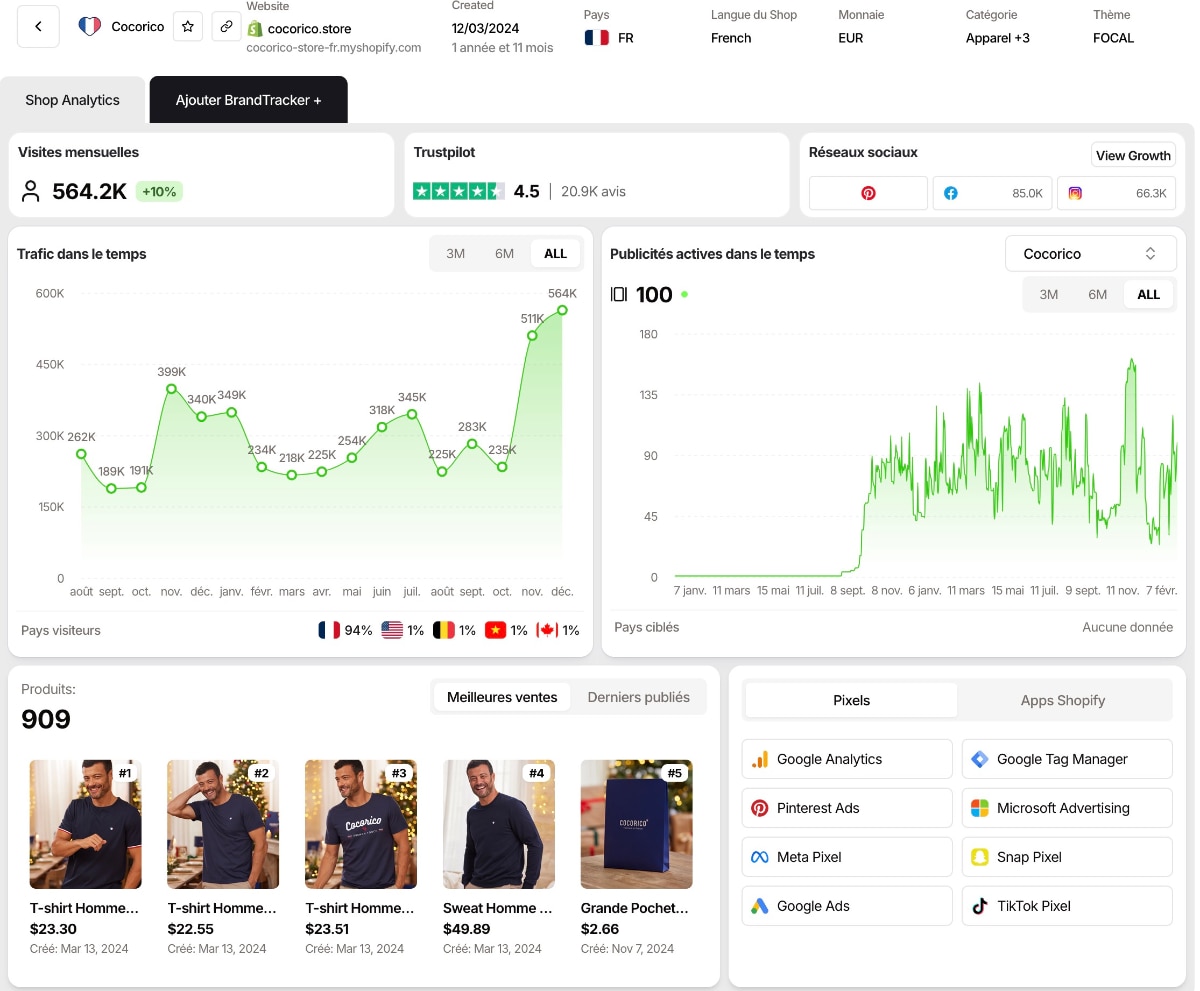
Task: Switch ads chart to 6M view
Action: [x=1097, y=294]
